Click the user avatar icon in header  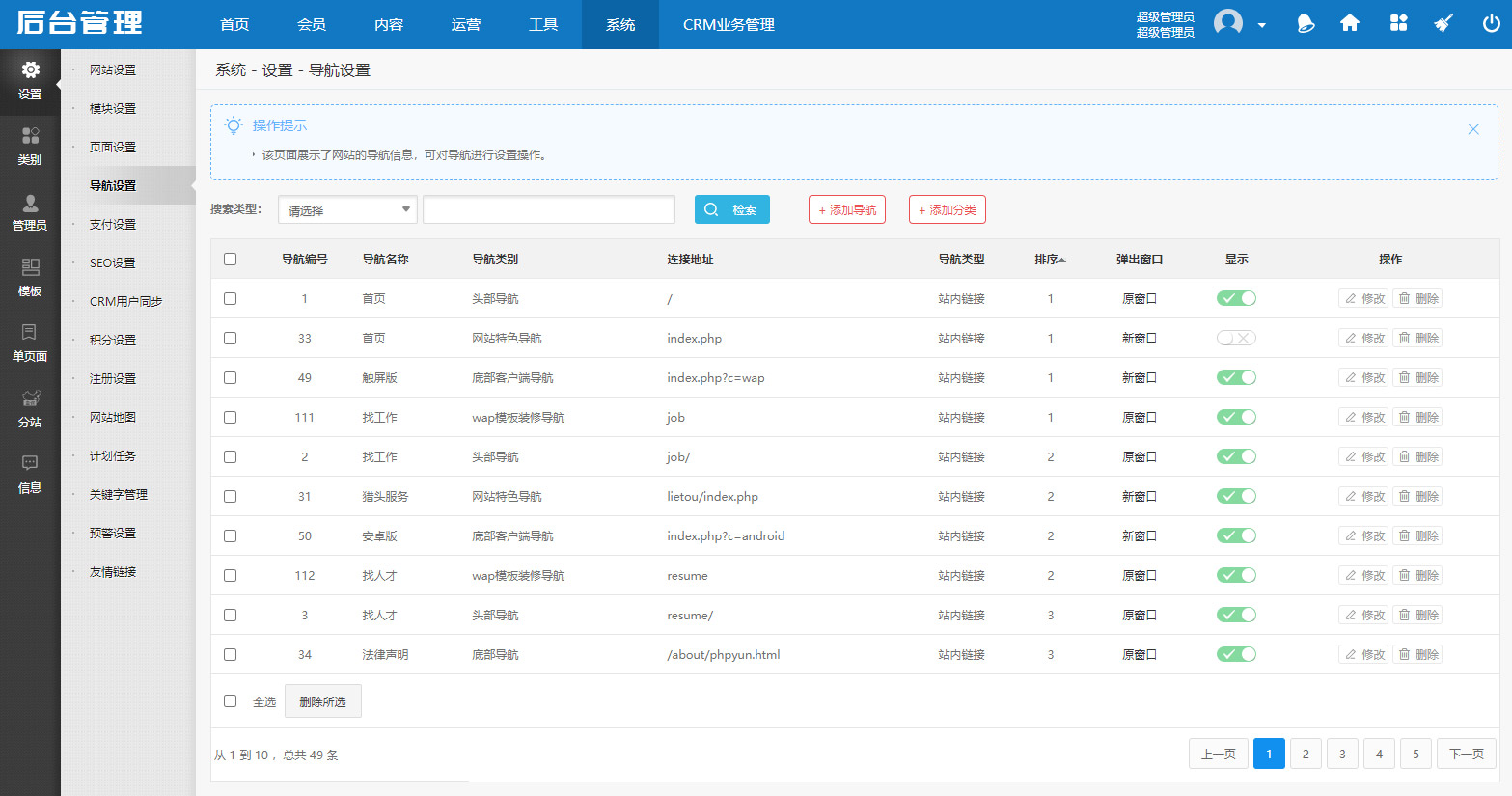(x=1228, y=23)
